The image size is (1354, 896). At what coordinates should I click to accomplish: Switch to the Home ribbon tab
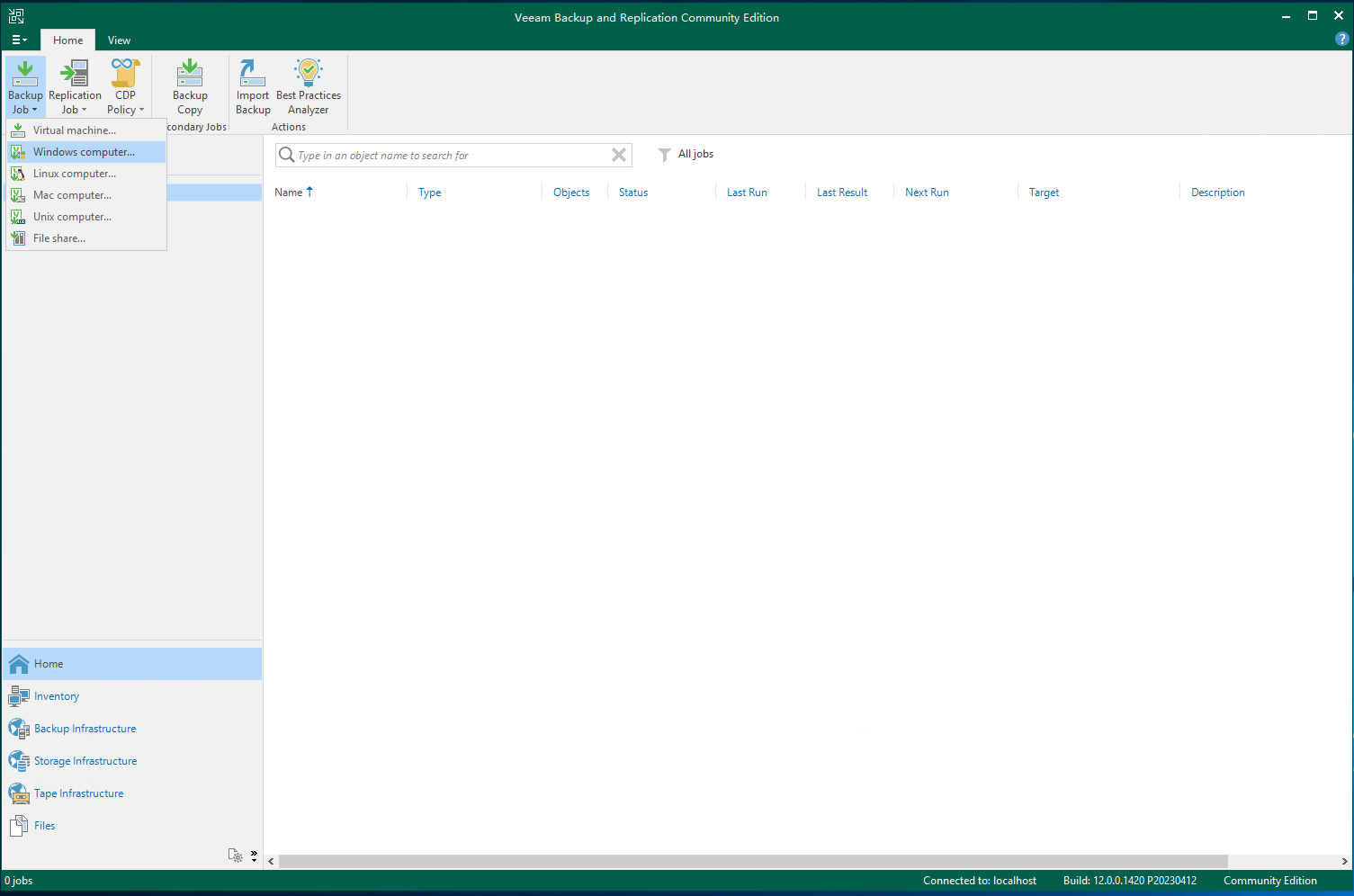pos(67,40)
